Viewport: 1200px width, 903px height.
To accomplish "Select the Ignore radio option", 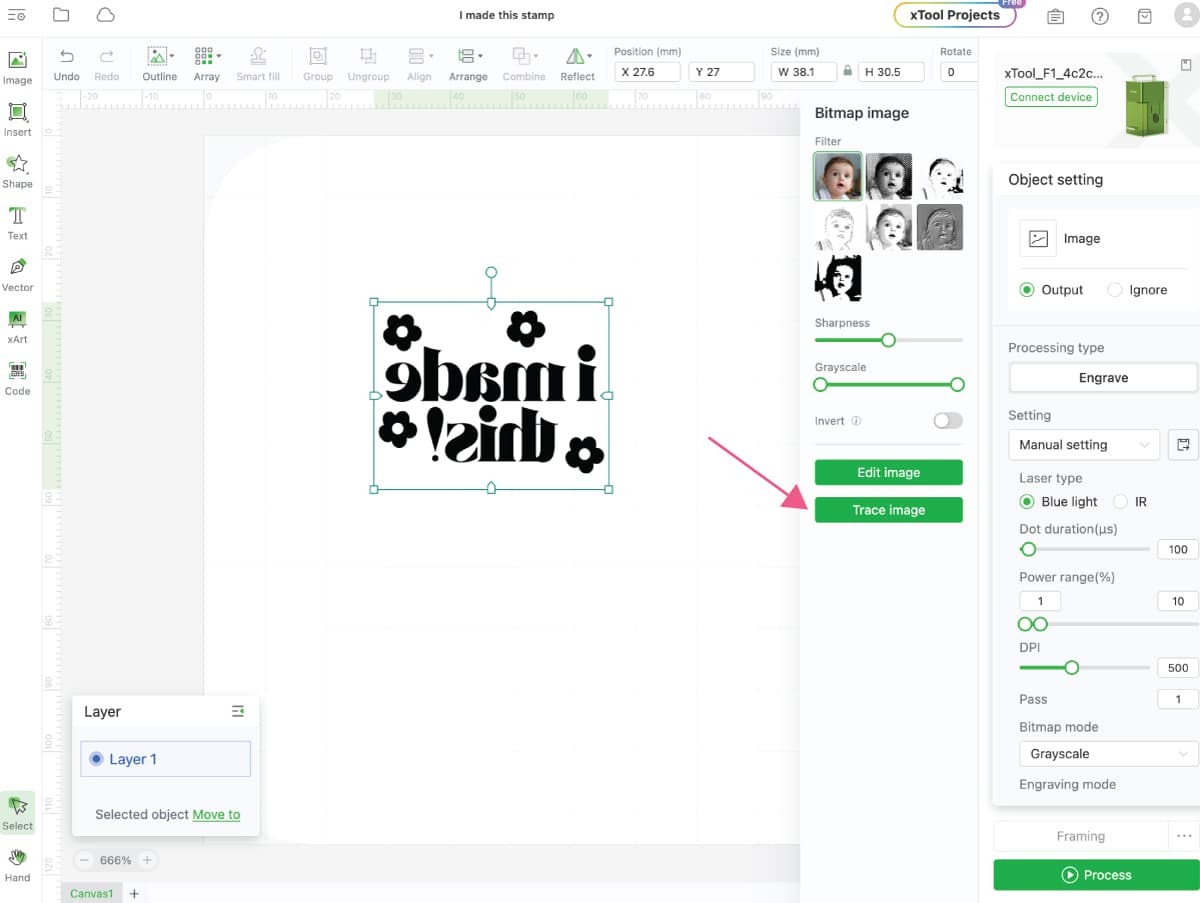I will (x=1115, y=290).
